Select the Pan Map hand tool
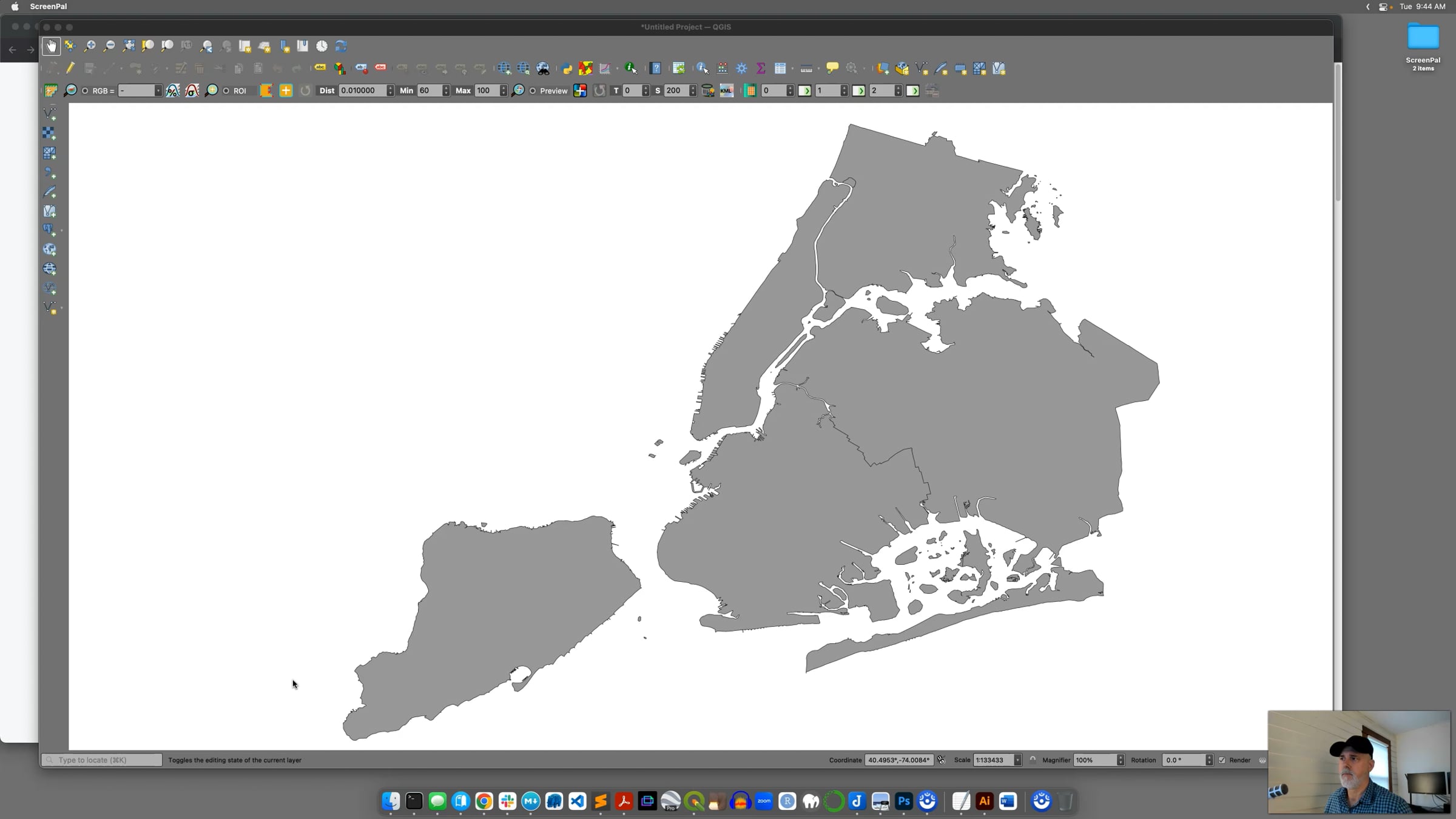The width and height of the screenshot is (1456, 819). 51,46
